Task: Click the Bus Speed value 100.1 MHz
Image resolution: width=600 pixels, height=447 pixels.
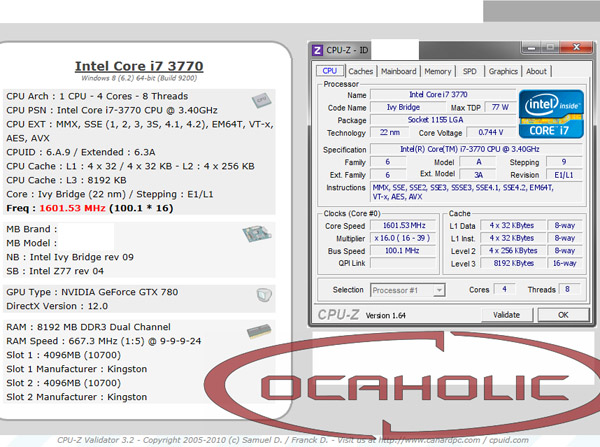Action: coord(404,251)
